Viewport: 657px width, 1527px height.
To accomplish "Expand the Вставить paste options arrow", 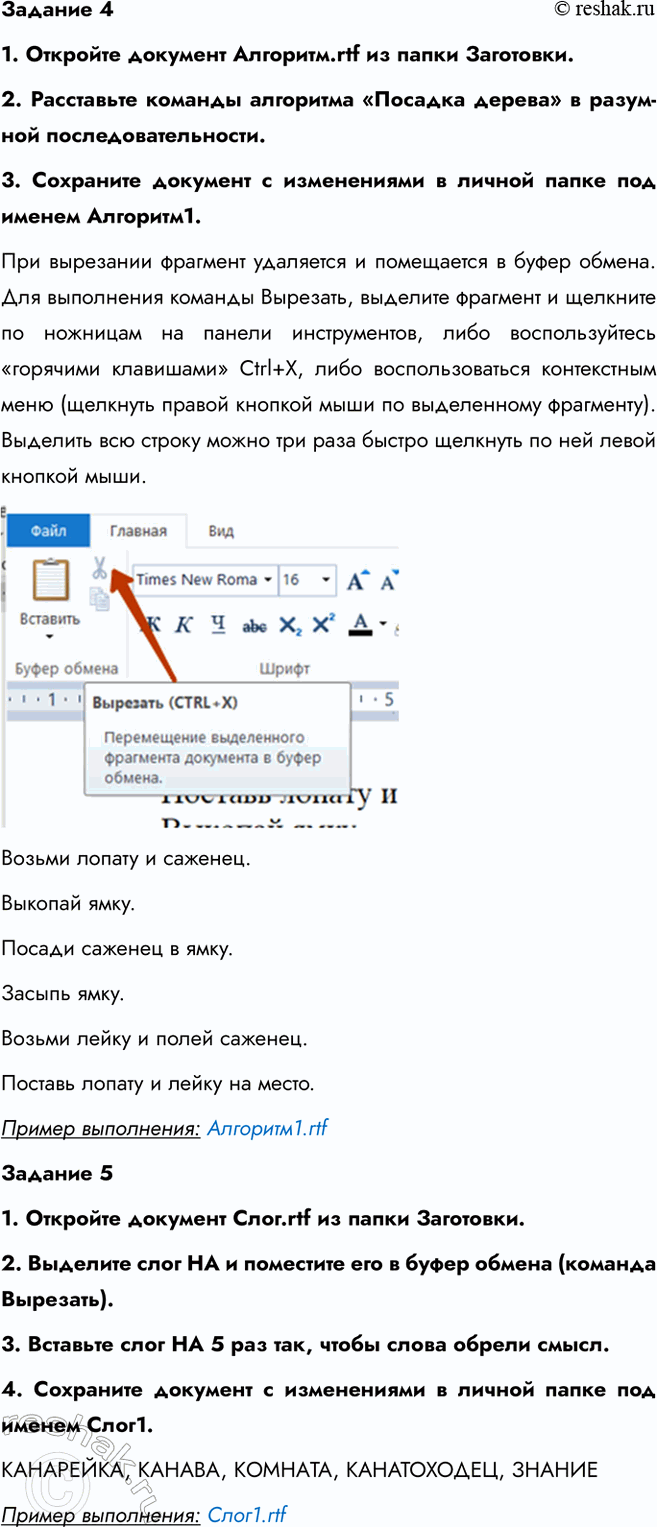I will click(50, 635).
